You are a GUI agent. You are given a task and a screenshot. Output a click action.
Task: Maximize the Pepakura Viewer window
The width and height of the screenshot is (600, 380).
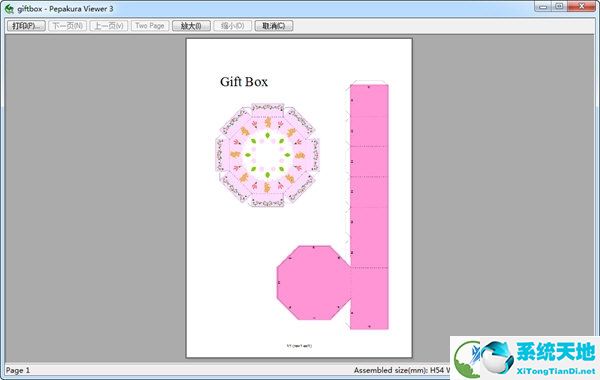pos(559,6)
